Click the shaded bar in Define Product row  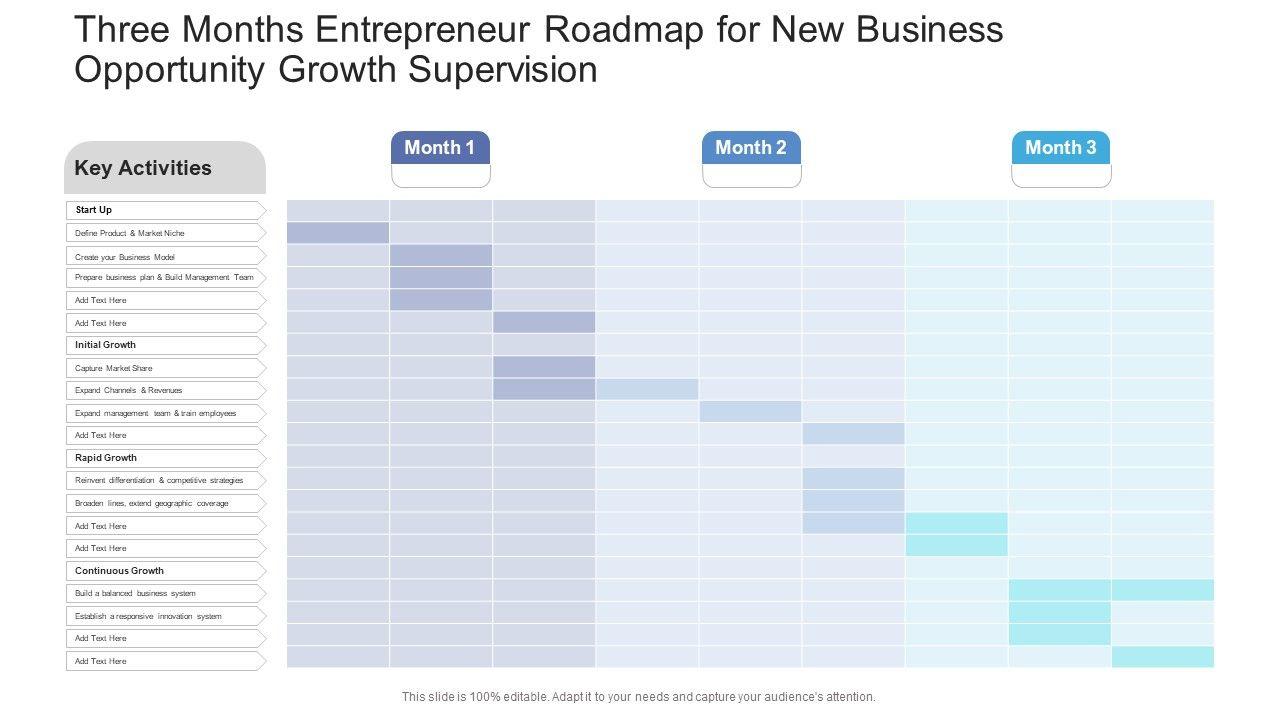[338, 233]
